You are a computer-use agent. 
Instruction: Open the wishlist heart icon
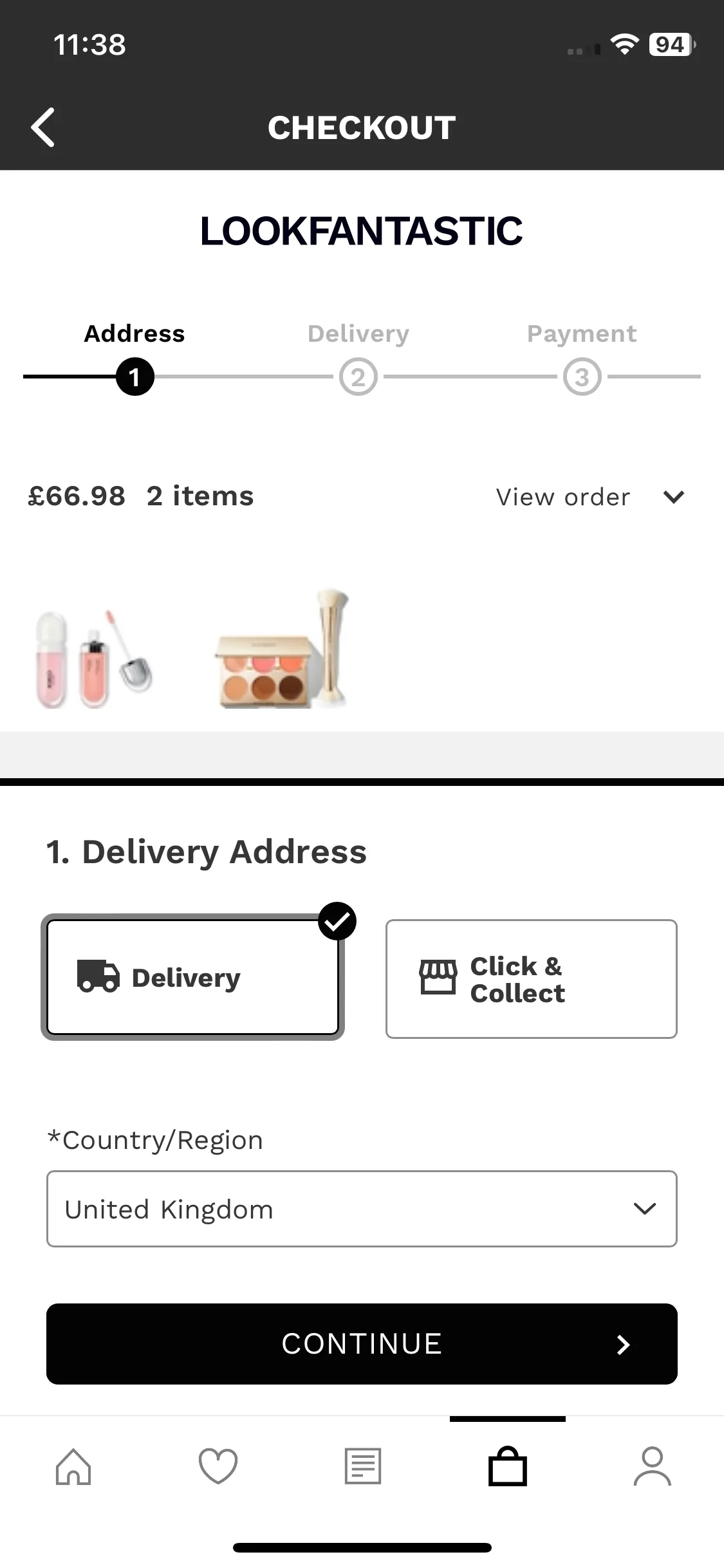point(218,1466)
